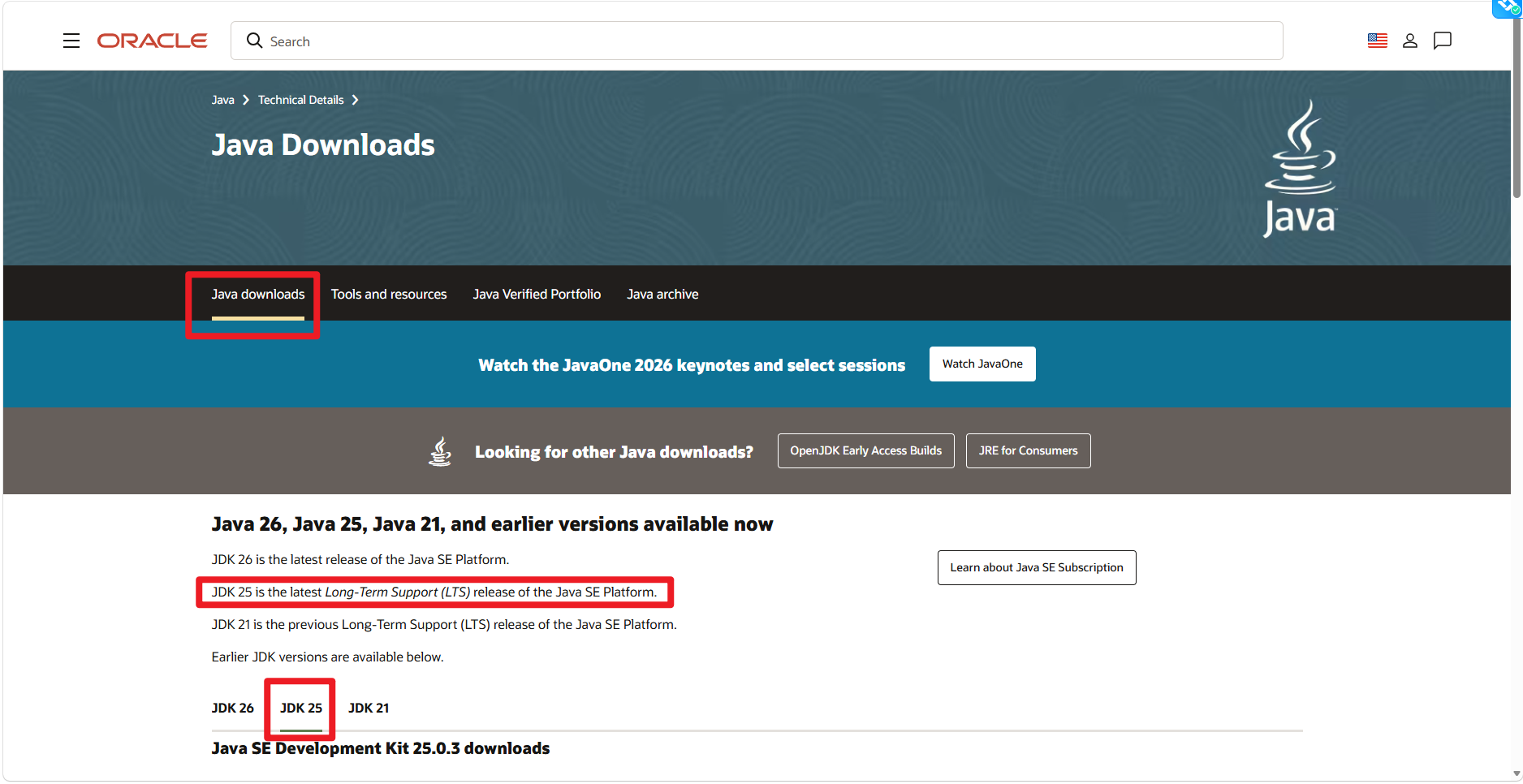
Task: Open the hamburger navigation menu
Action: pyautogui.click(x=71, y=41)
